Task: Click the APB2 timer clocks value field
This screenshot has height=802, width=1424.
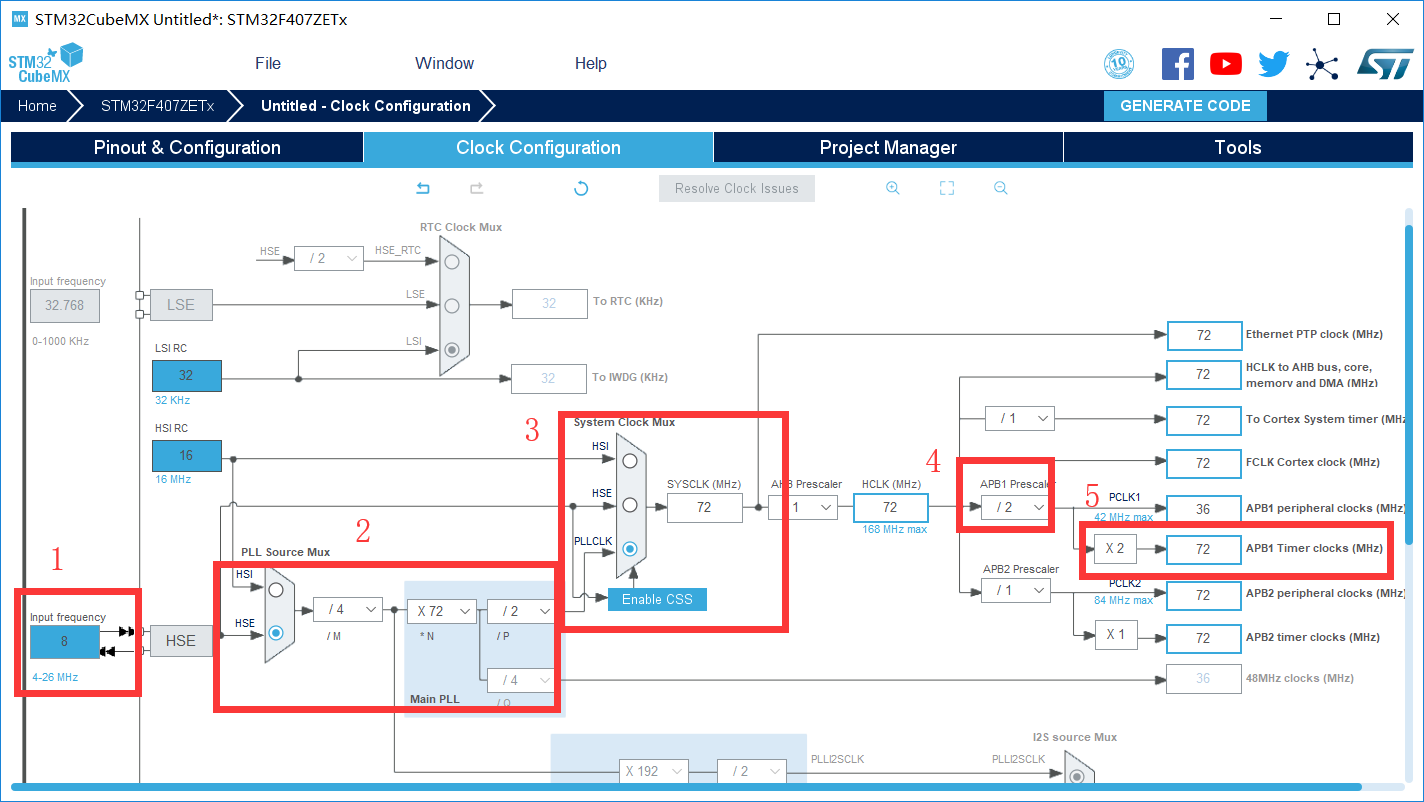Action: pyautogui.click(x=1204, y=638)
